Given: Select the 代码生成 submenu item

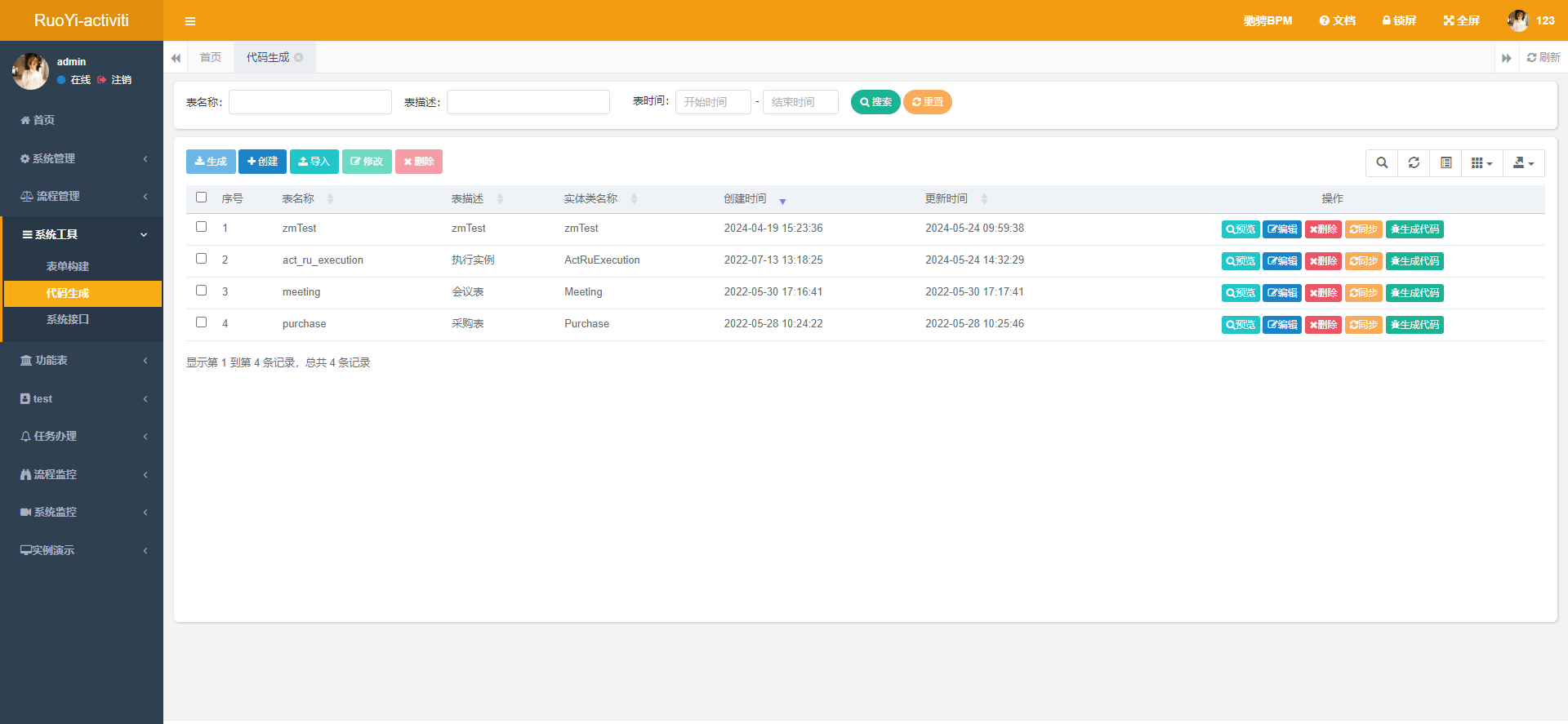Looking at the screenshot, I should [x=82, y=294].
